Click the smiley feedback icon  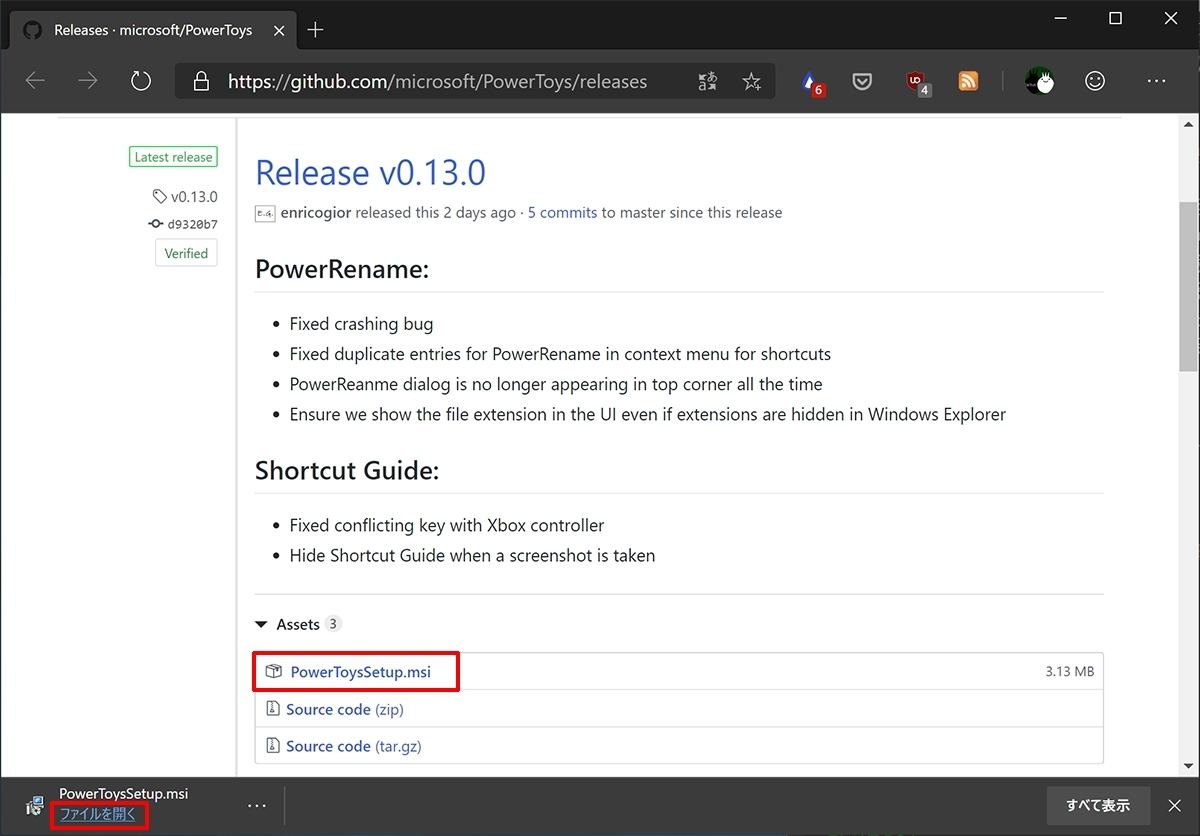click(1095, 81)
